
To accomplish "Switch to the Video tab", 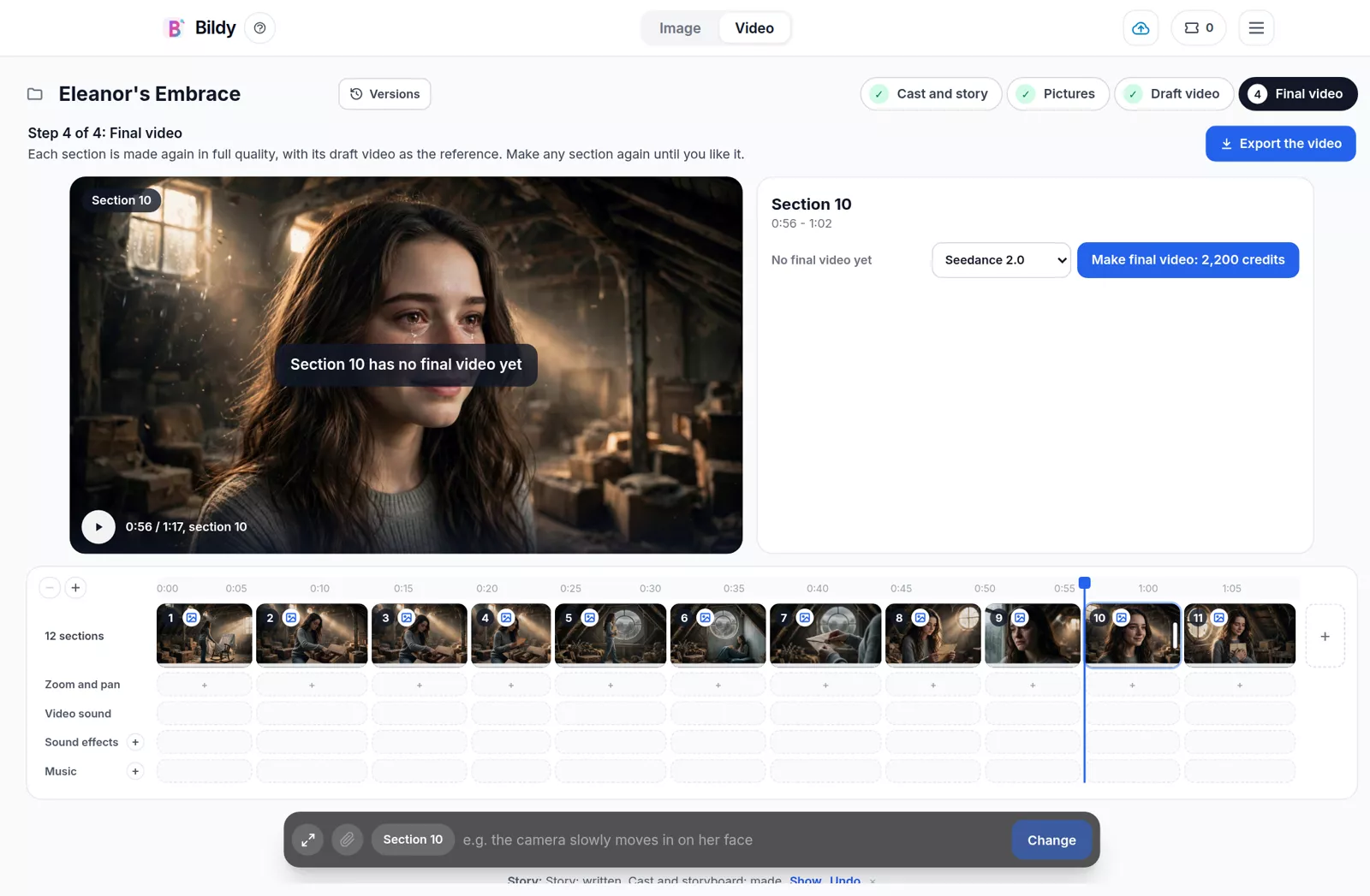I will [753, 28].
